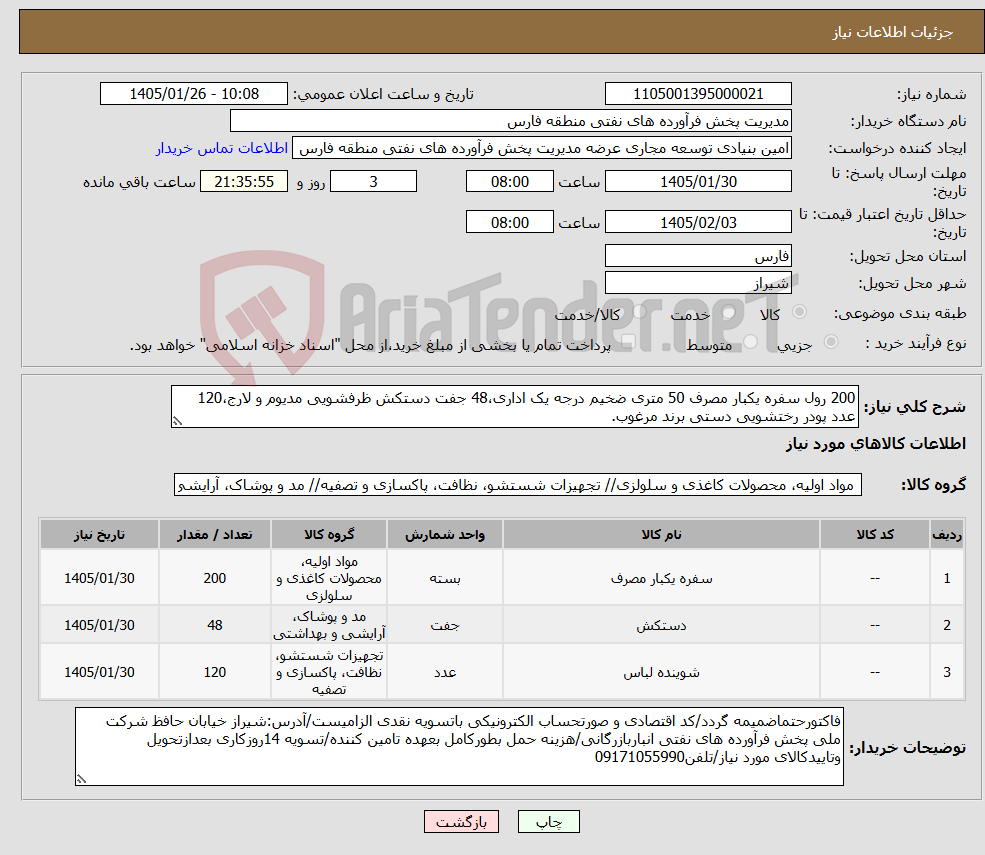985x855 pixels.
Task: Click the دستکش item name
Action: [x=661, y=626]
